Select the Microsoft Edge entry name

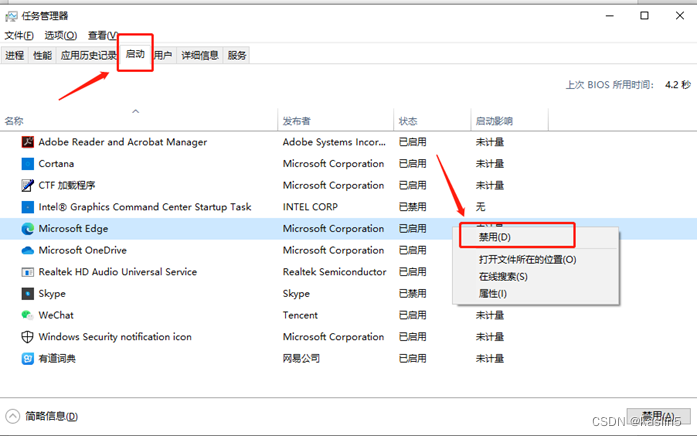click(73, 228)
